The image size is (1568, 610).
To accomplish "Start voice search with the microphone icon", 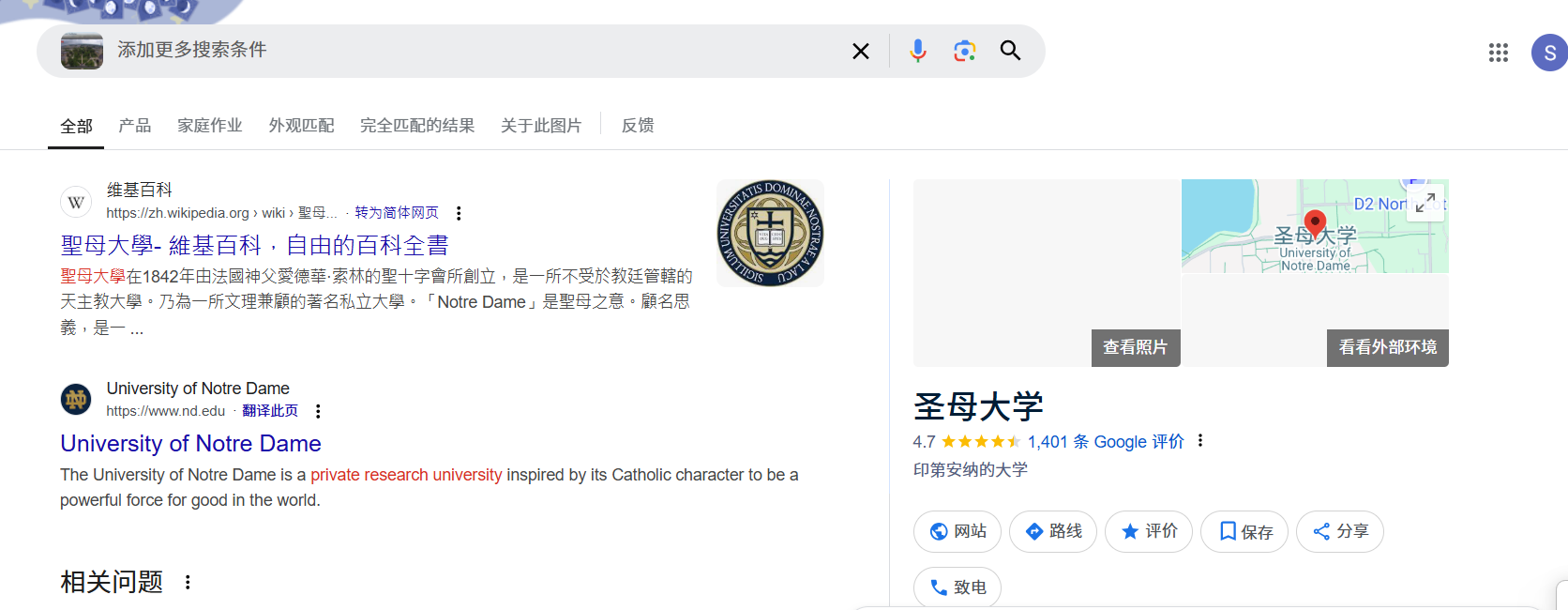I will (x=917, y=51).
